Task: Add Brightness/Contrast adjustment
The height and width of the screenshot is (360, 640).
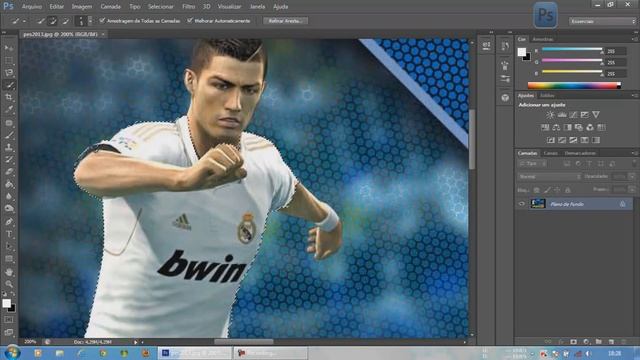Action: click(x=550, y=115)
